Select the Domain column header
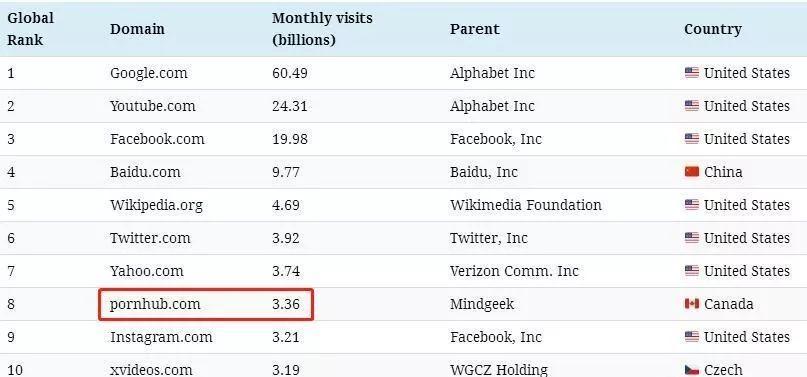This screenshot has height=377, width=807. click(x=137, y=29)
